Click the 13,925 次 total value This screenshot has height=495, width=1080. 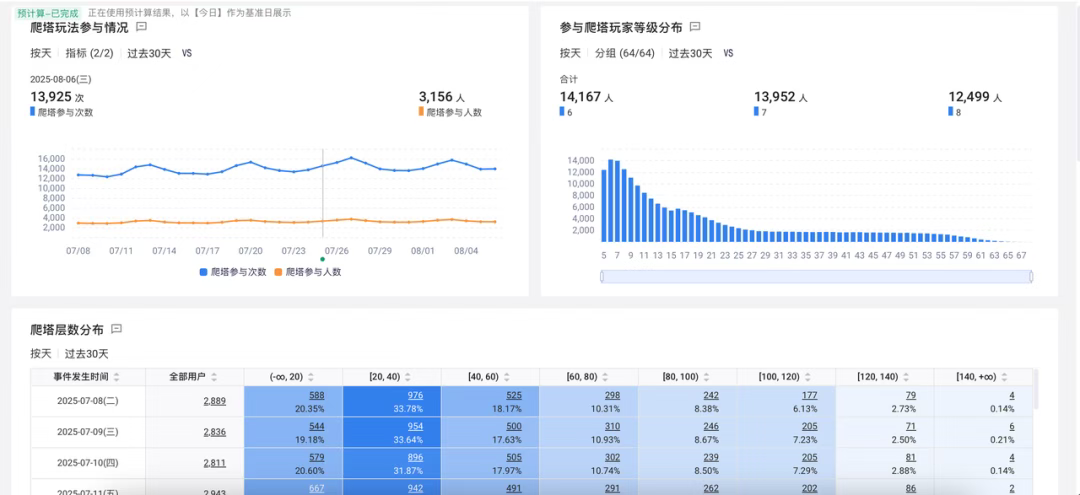[57, 98]
